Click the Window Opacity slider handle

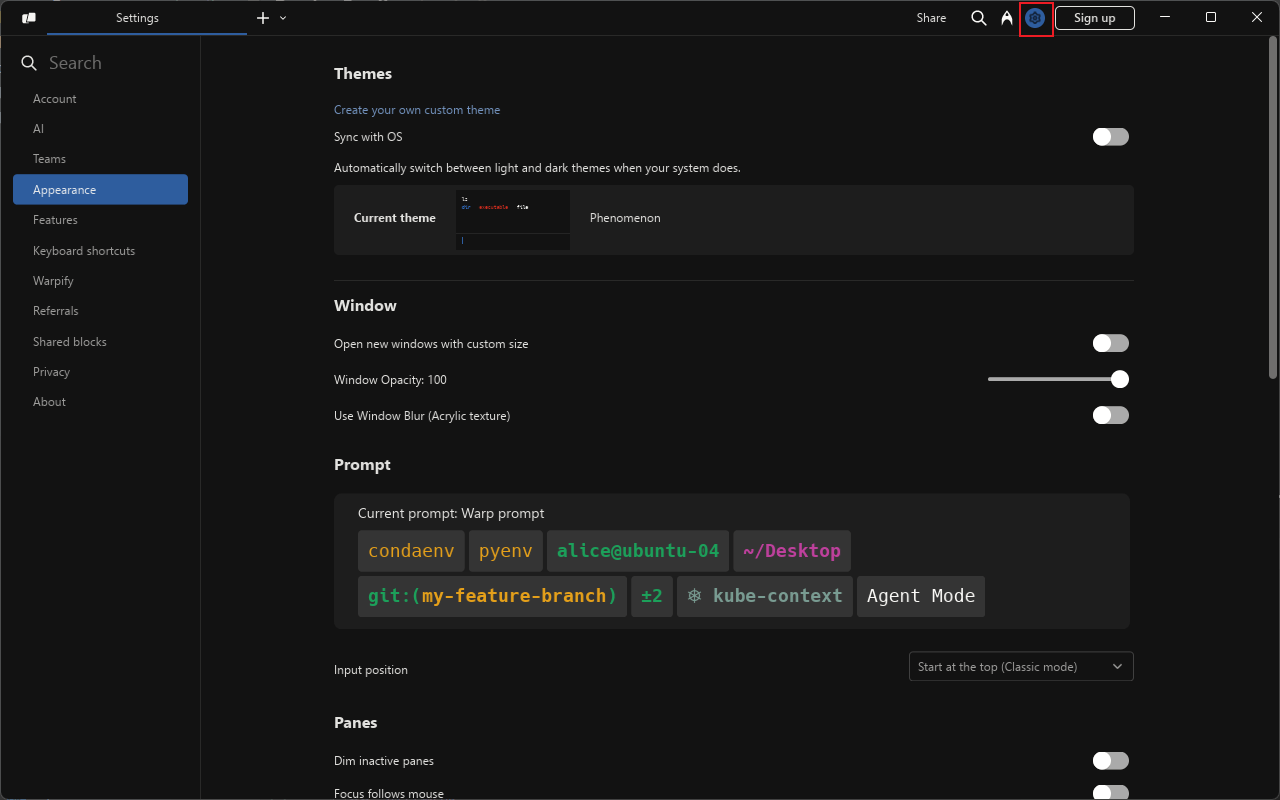(1120, 379)
